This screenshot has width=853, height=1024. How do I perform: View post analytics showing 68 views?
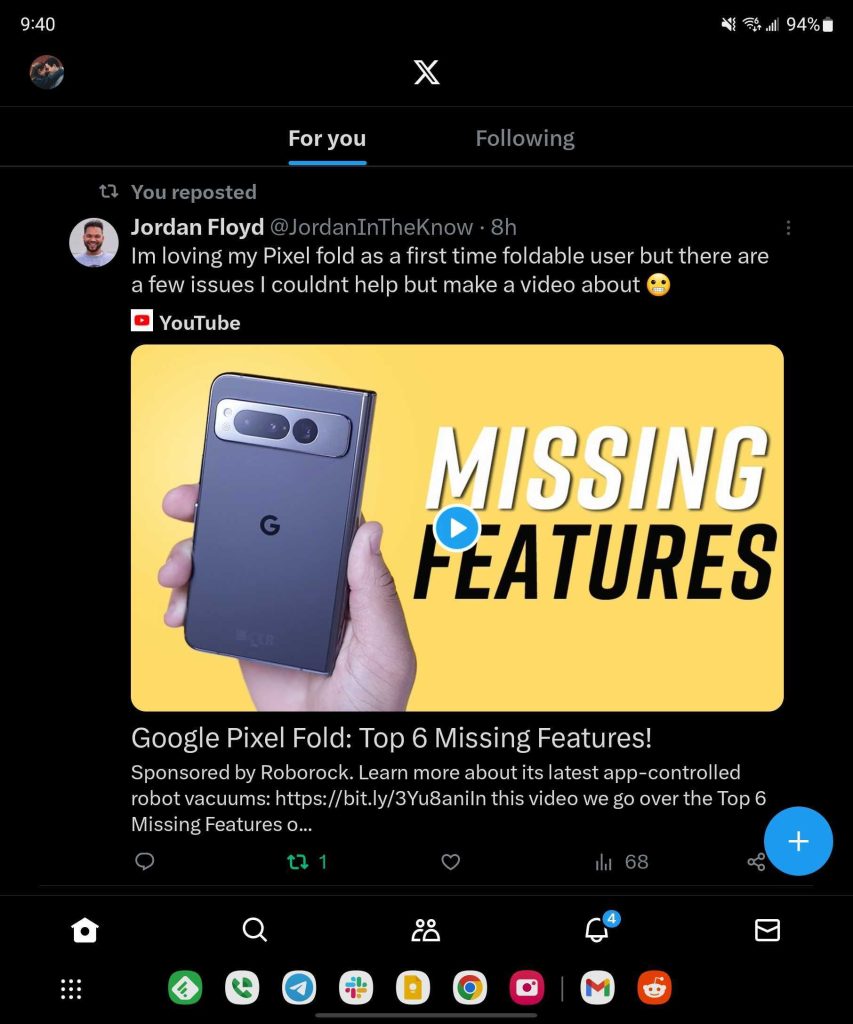622,861
